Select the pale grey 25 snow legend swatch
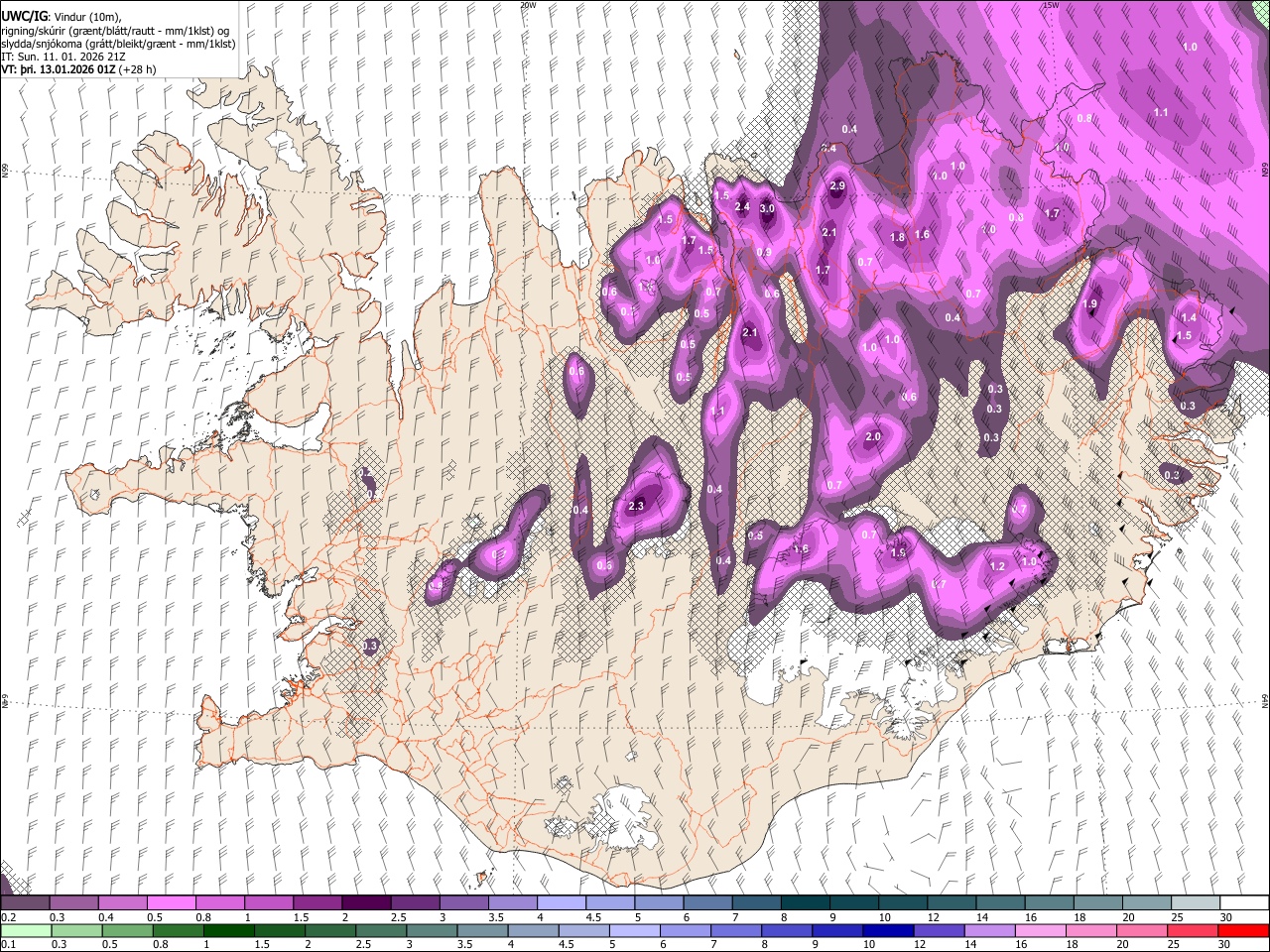The height and width of the screenshot is (952, 1270). coord(1196,903)
